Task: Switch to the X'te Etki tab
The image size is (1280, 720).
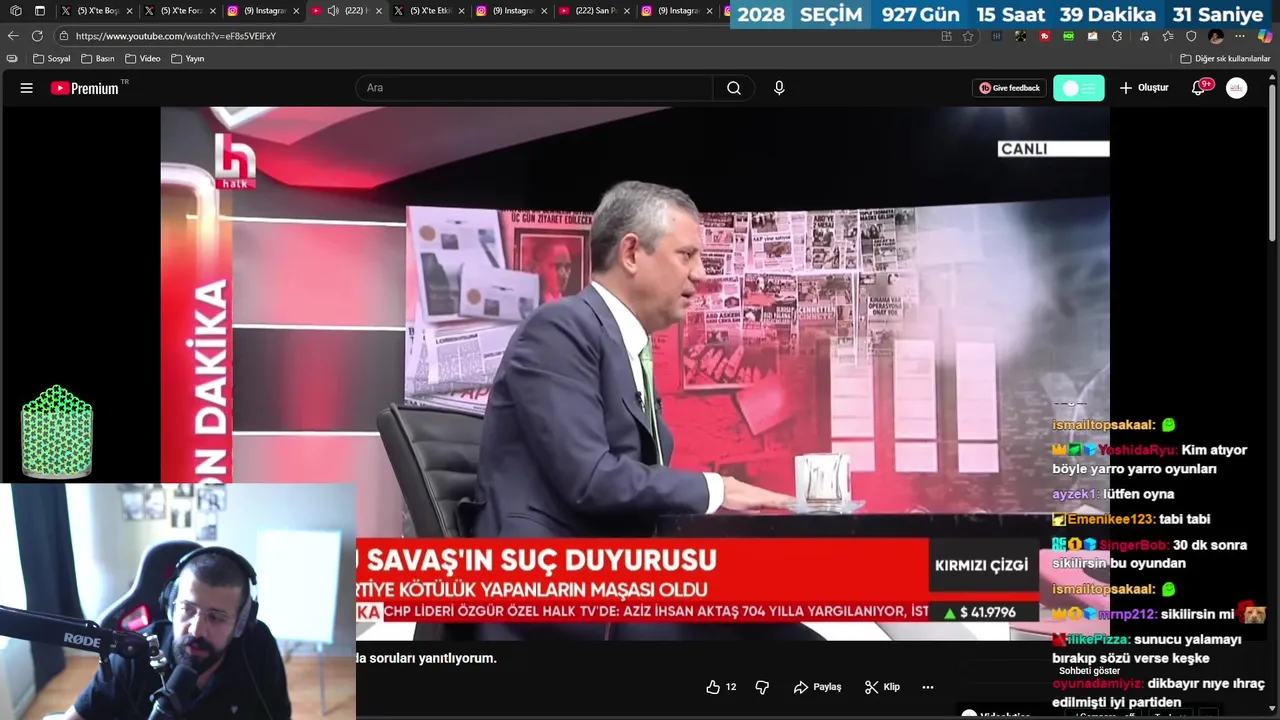Action: point(431,11)
